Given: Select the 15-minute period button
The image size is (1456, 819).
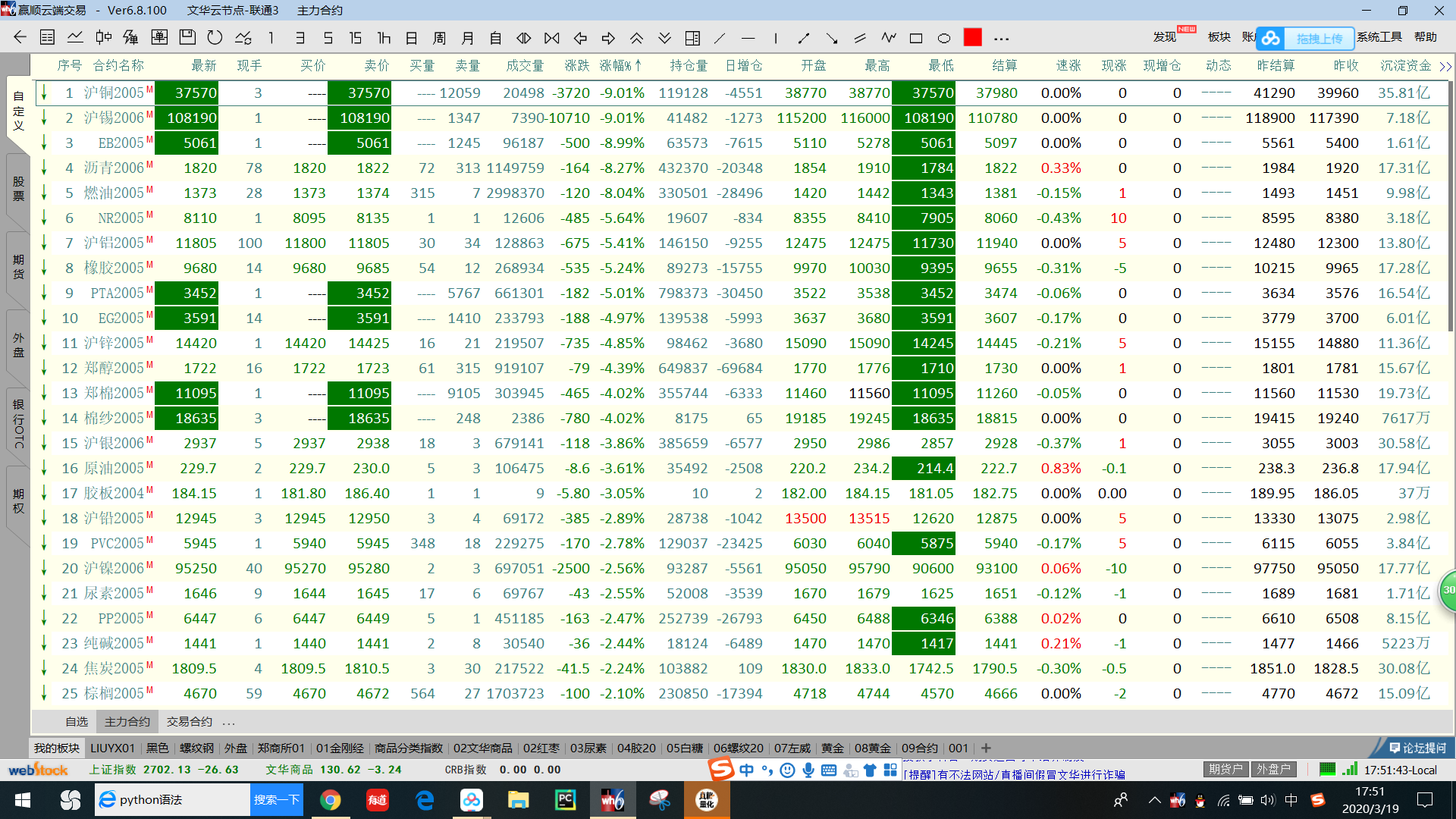Looking at the screenshot, I should pos(355,37).
